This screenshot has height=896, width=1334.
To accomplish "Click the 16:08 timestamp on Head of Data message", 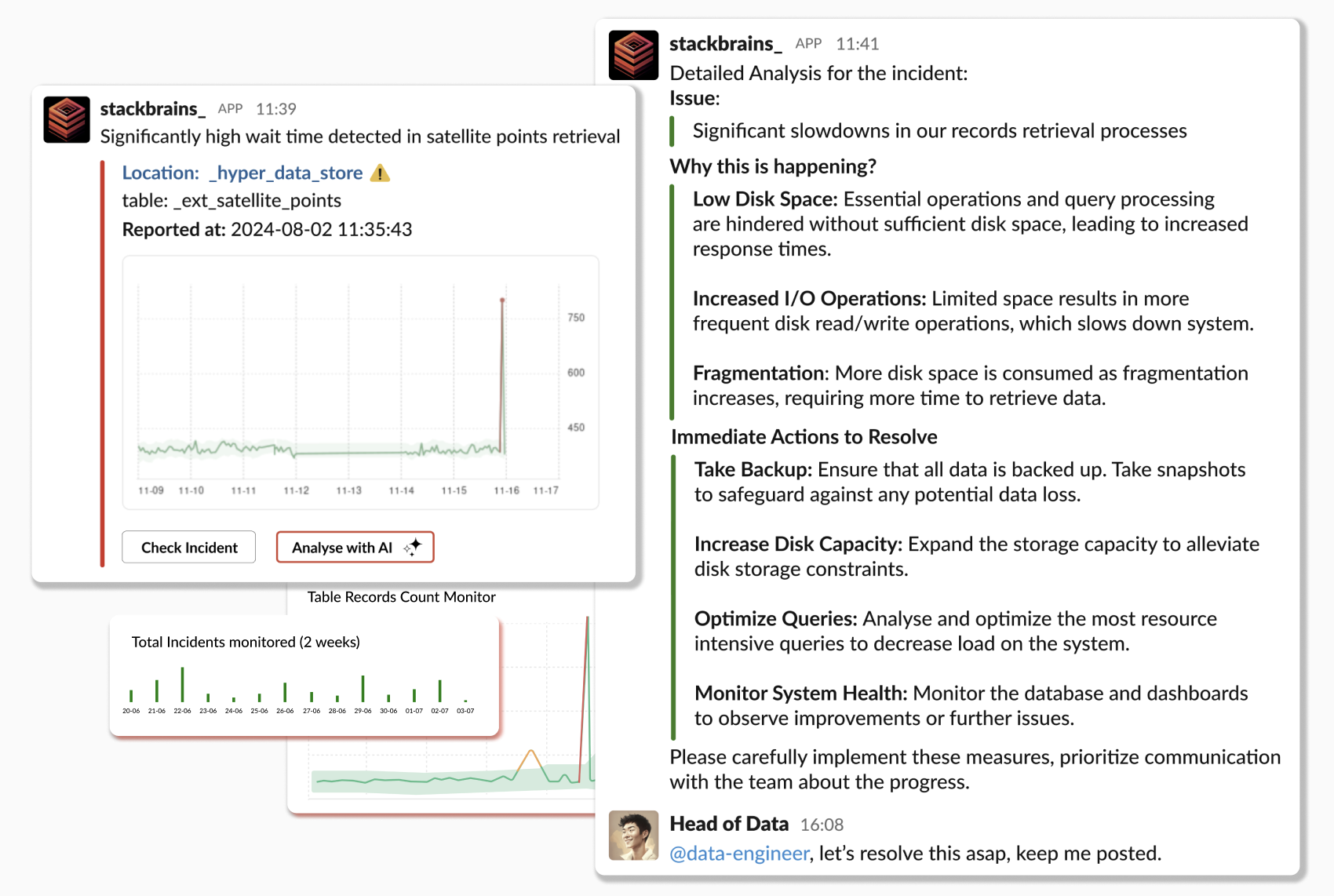I will (x=822, y=825).
